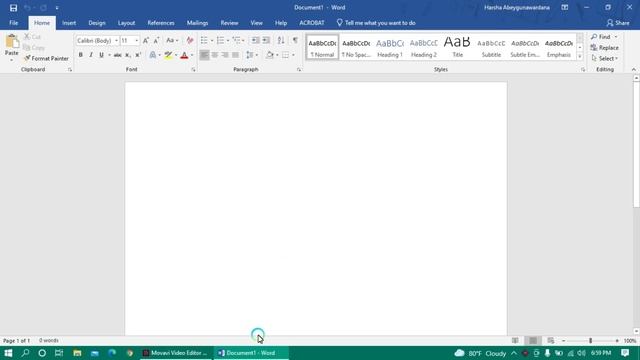Viewport: 640px width, 360px height.
Task: Decrease paragraph indent
Action: [x=256, y=40]
